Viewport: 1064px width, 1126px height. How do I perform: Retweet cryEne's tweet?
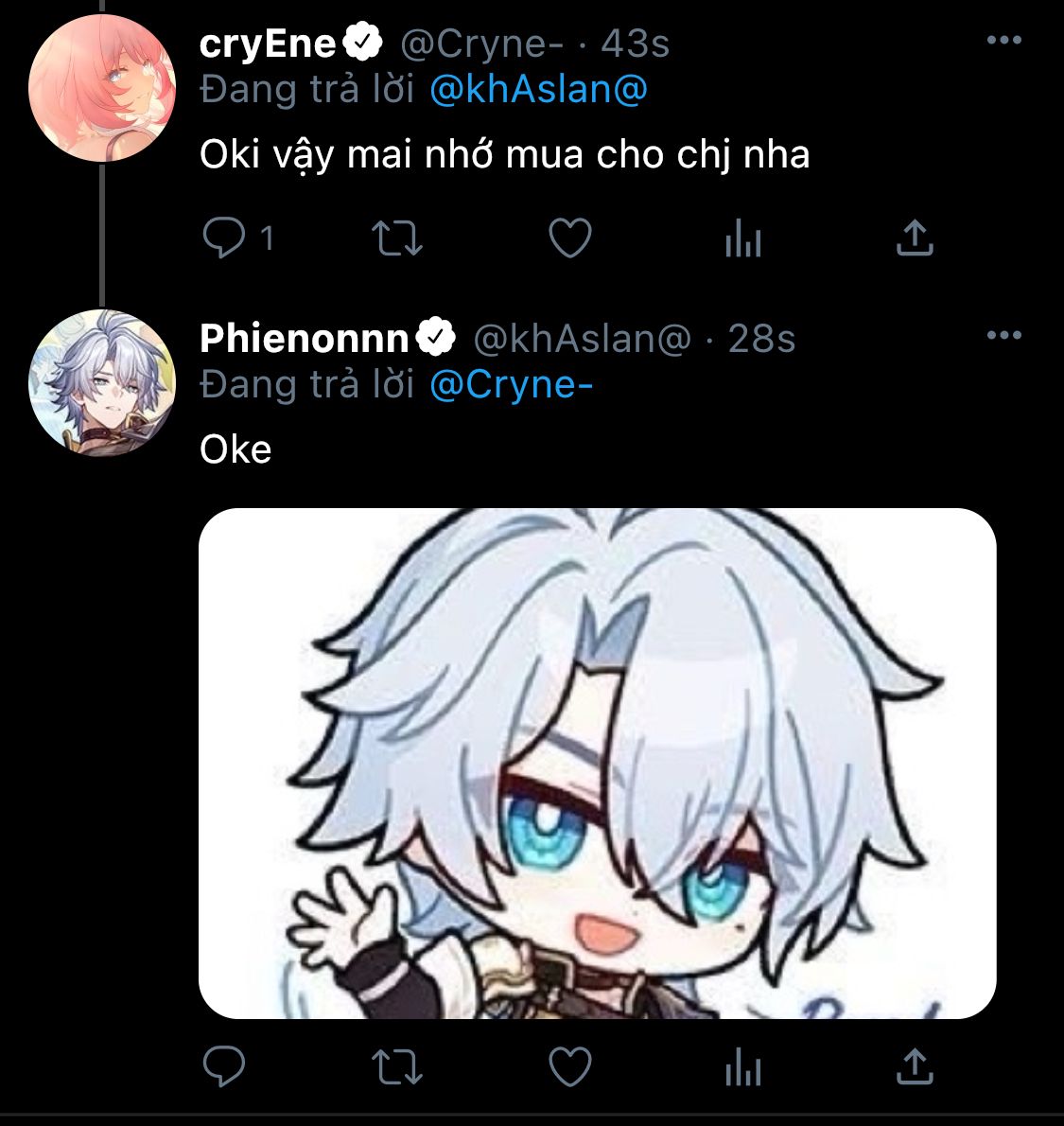coord(396,238)
